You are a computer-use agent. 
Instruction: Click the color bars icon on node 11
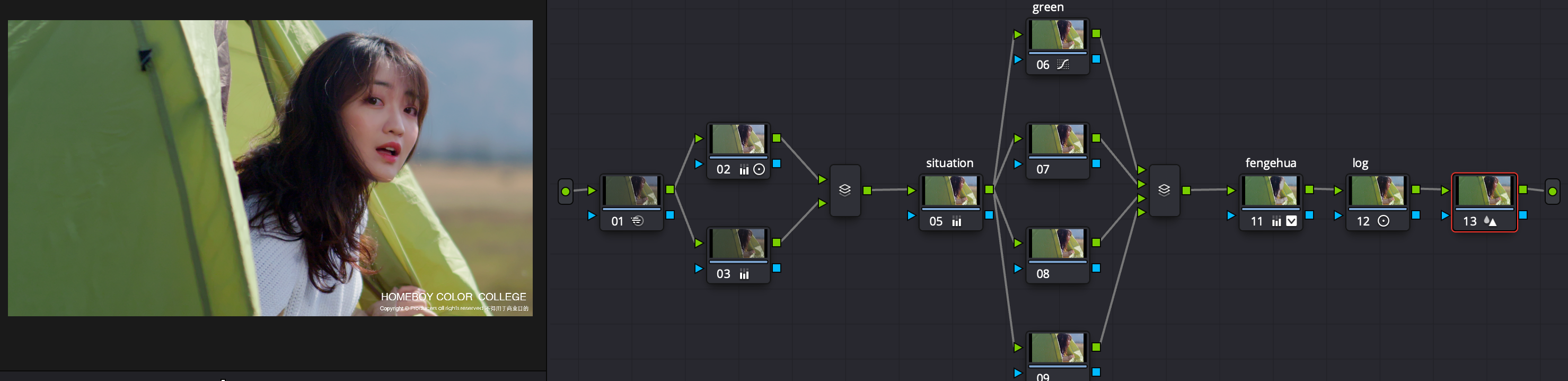1276,221
